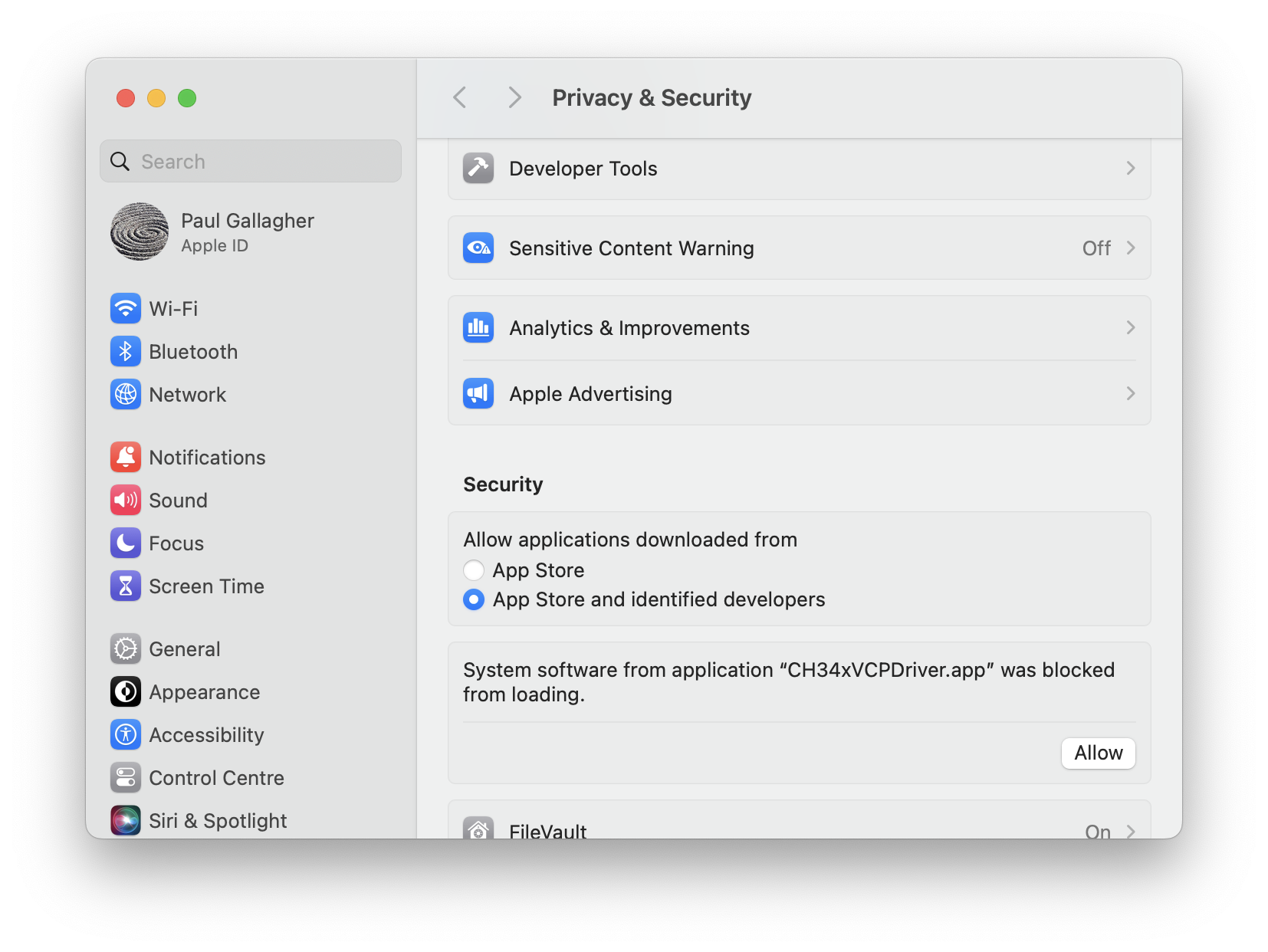Allow the blocked CH34xVCPDriver software
This screenshot has width=1268, height=952.
[1098, 753]
